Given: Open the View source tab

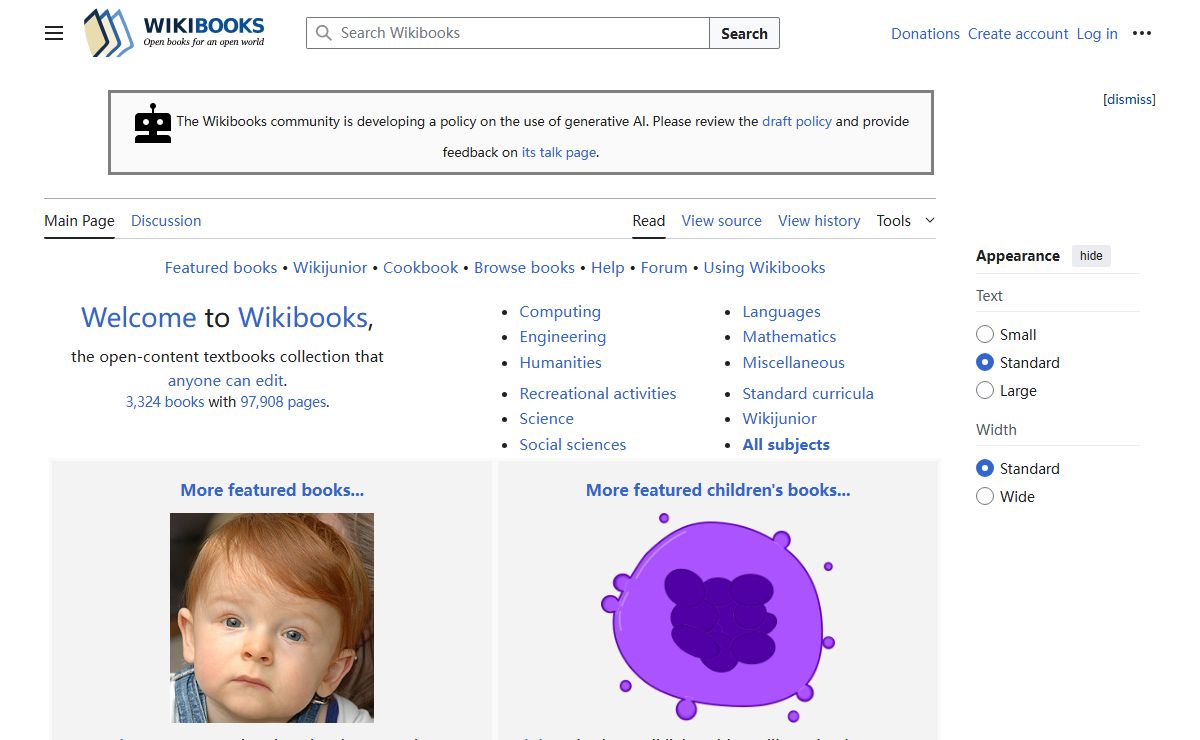Looking at the screenshot, I should coord(722,221).
